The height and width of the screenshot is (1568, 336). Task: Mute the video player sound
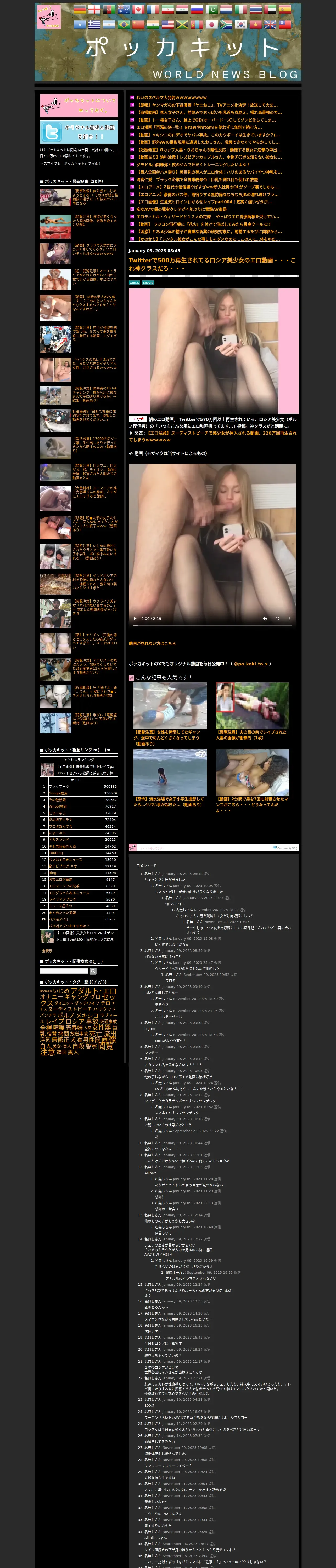click(265, 618)
